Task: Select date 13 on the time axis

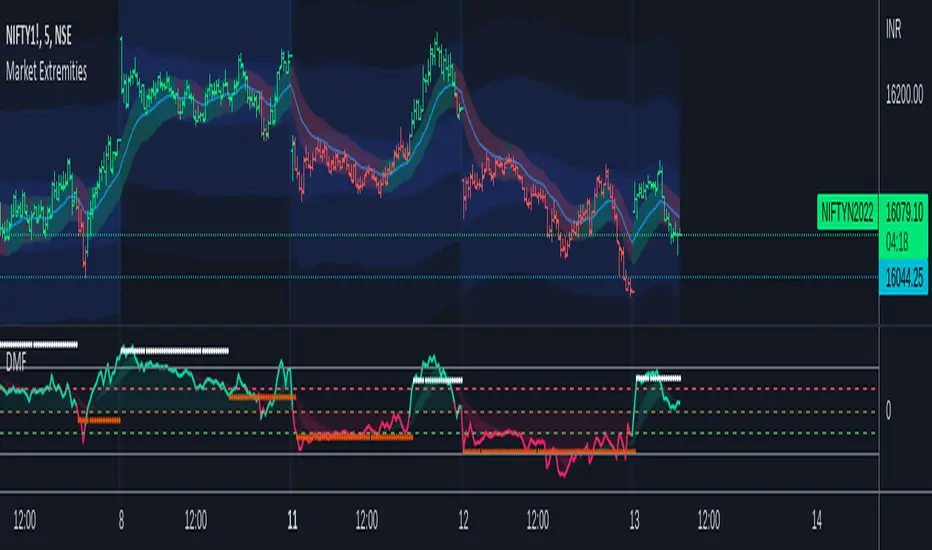Action: tap(634, 520)
